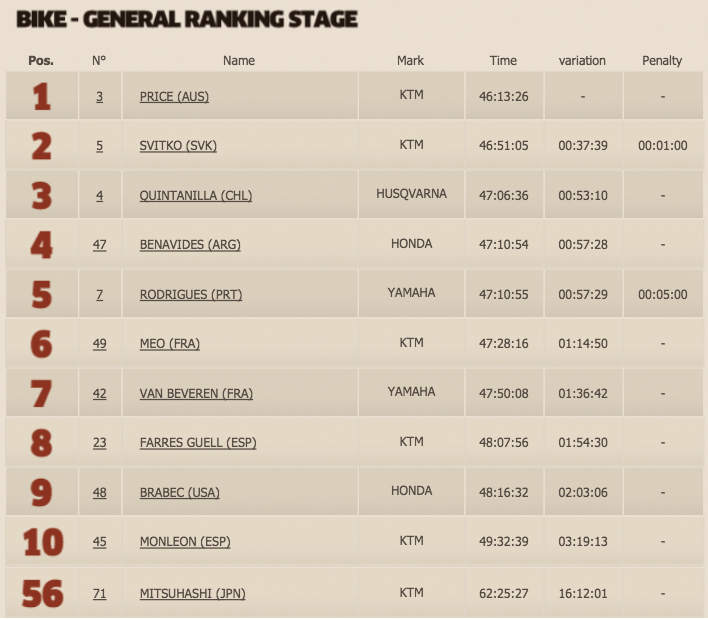The height and width of the screenshot is (620, 708).
Task: Open bike number 47 link
Action: (x=99, y=245)
